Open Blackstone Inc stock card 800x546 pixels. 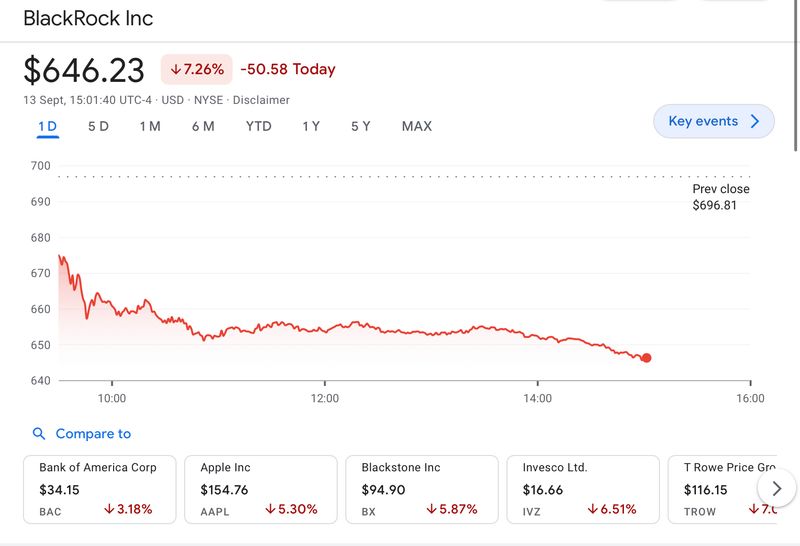(x=423, y=489)
